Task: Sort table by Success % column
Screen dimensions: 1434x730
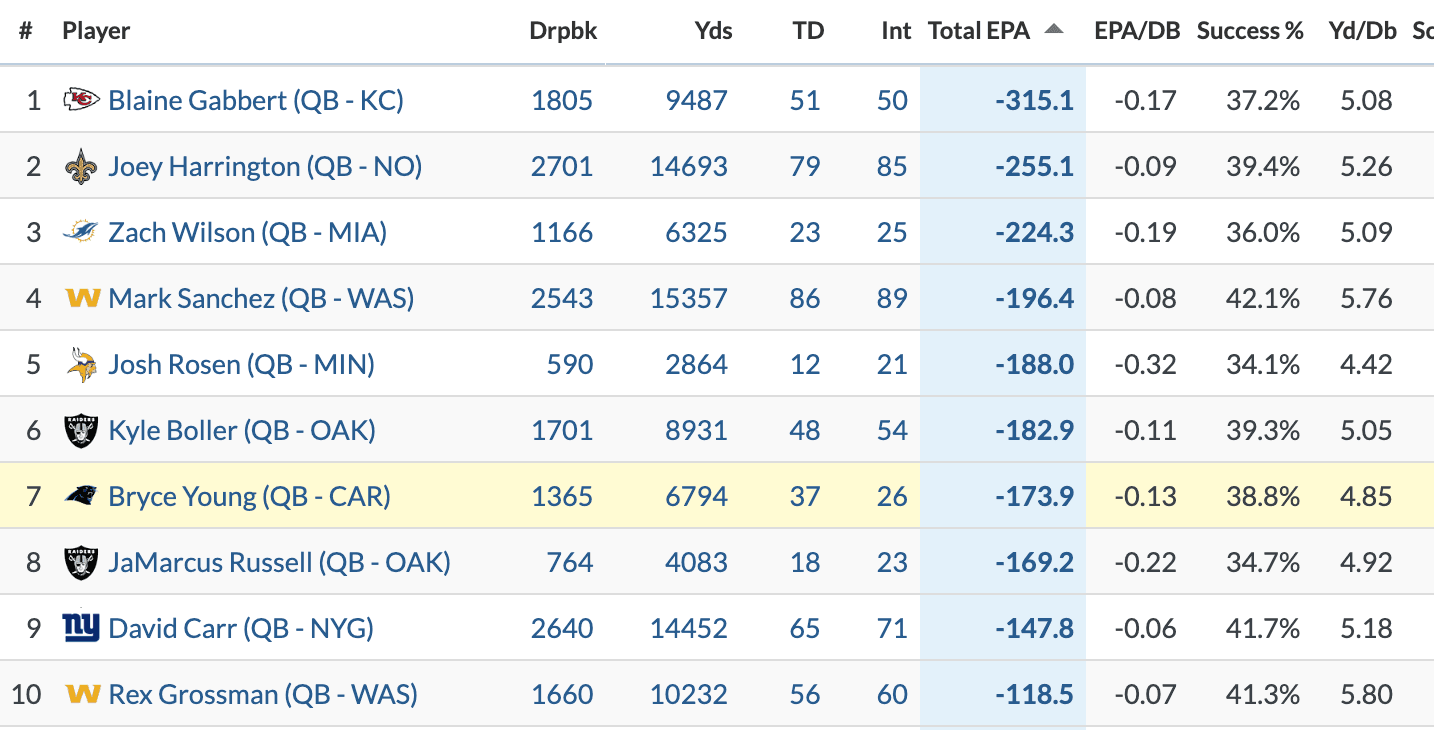Action: [x=1250, y=31]
